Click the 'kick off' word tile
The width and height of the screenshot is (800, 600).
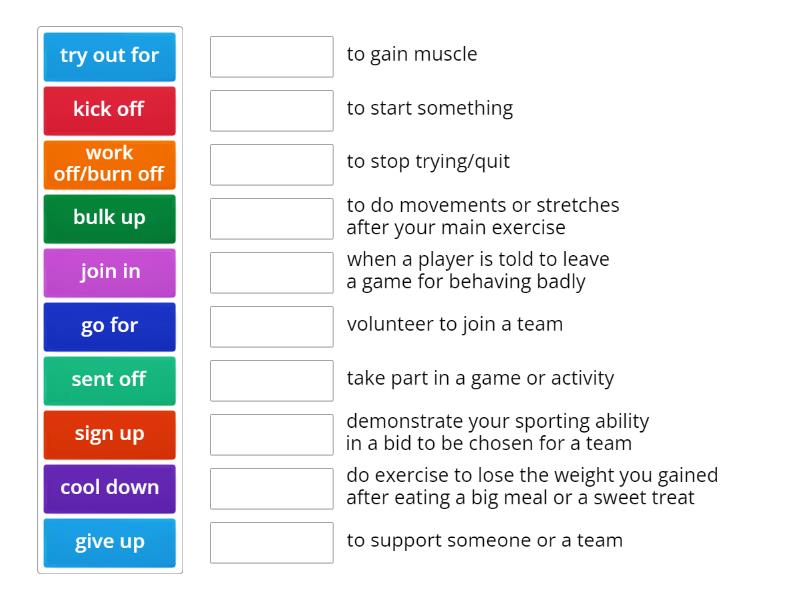click(109, 110)
